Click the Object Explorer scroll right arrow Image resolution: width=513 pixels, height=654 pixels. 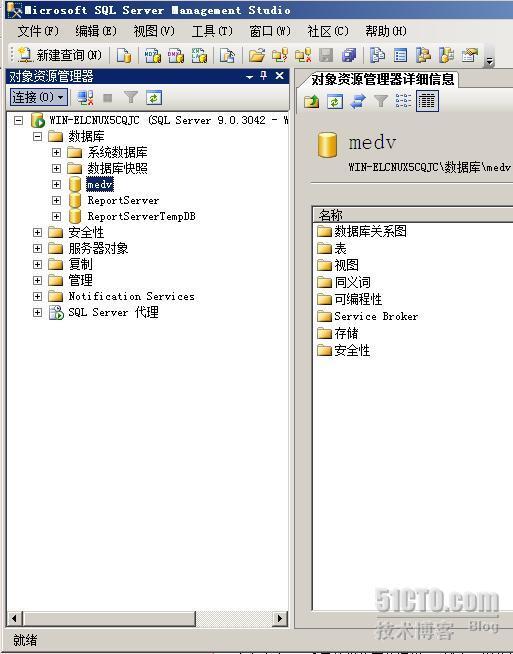pyautogui.click(x=280, y=618)
